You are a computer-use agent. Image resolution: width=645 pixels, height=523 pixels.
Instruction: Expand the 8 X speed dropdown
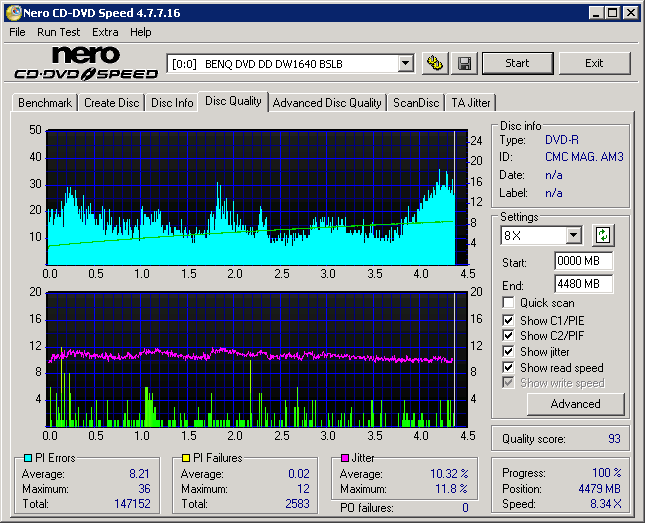point(573,236)
